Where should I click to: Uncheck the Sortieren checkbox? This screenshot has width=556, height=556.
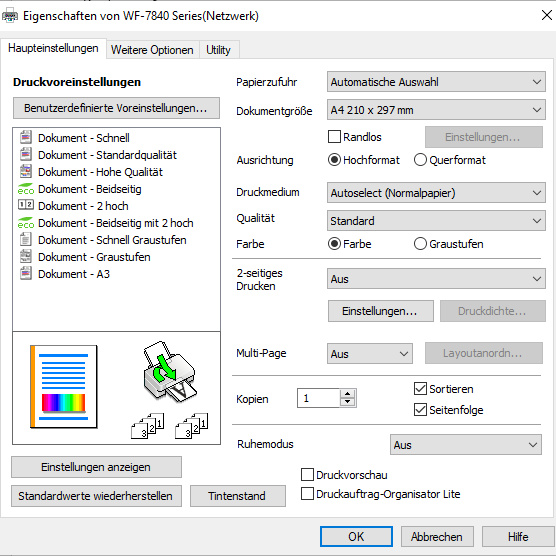click(420, 389)
